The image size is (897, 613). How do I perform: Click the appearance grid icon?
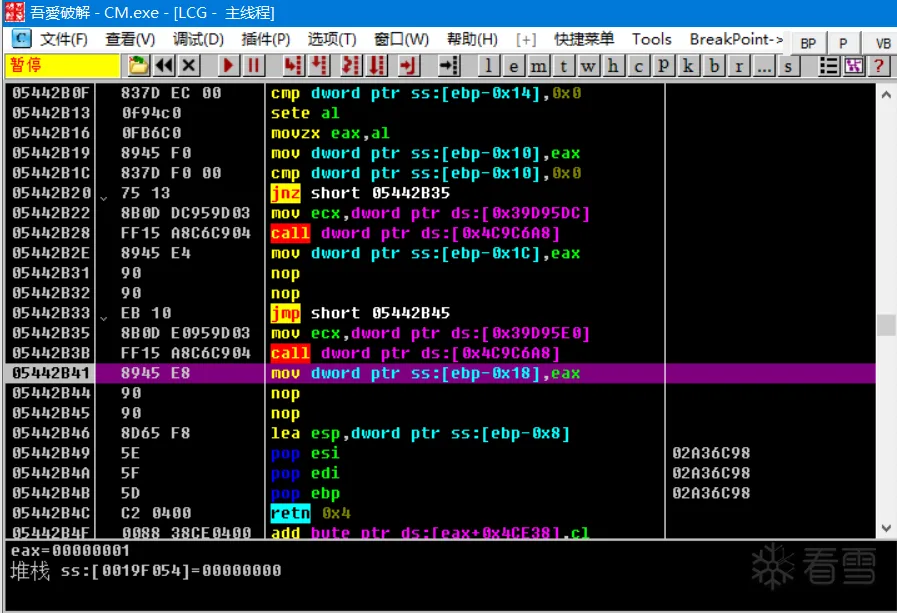[854, 66]
